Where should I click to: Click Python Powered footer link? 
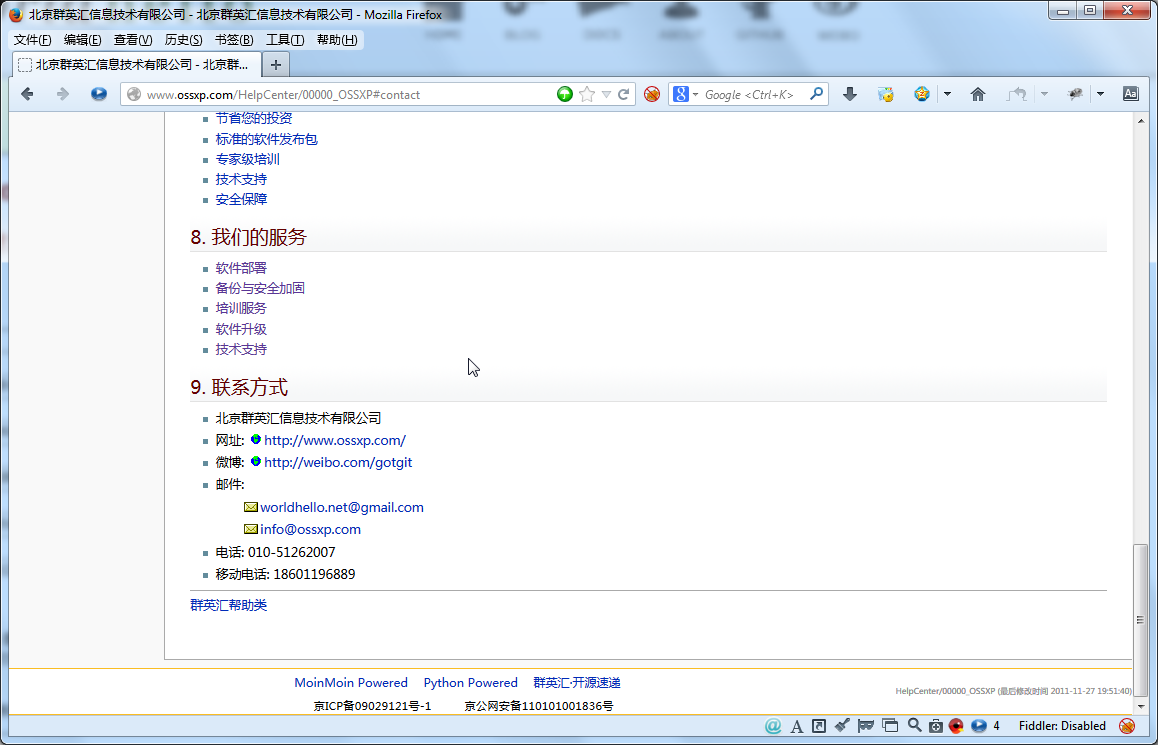tap(470, 683)
